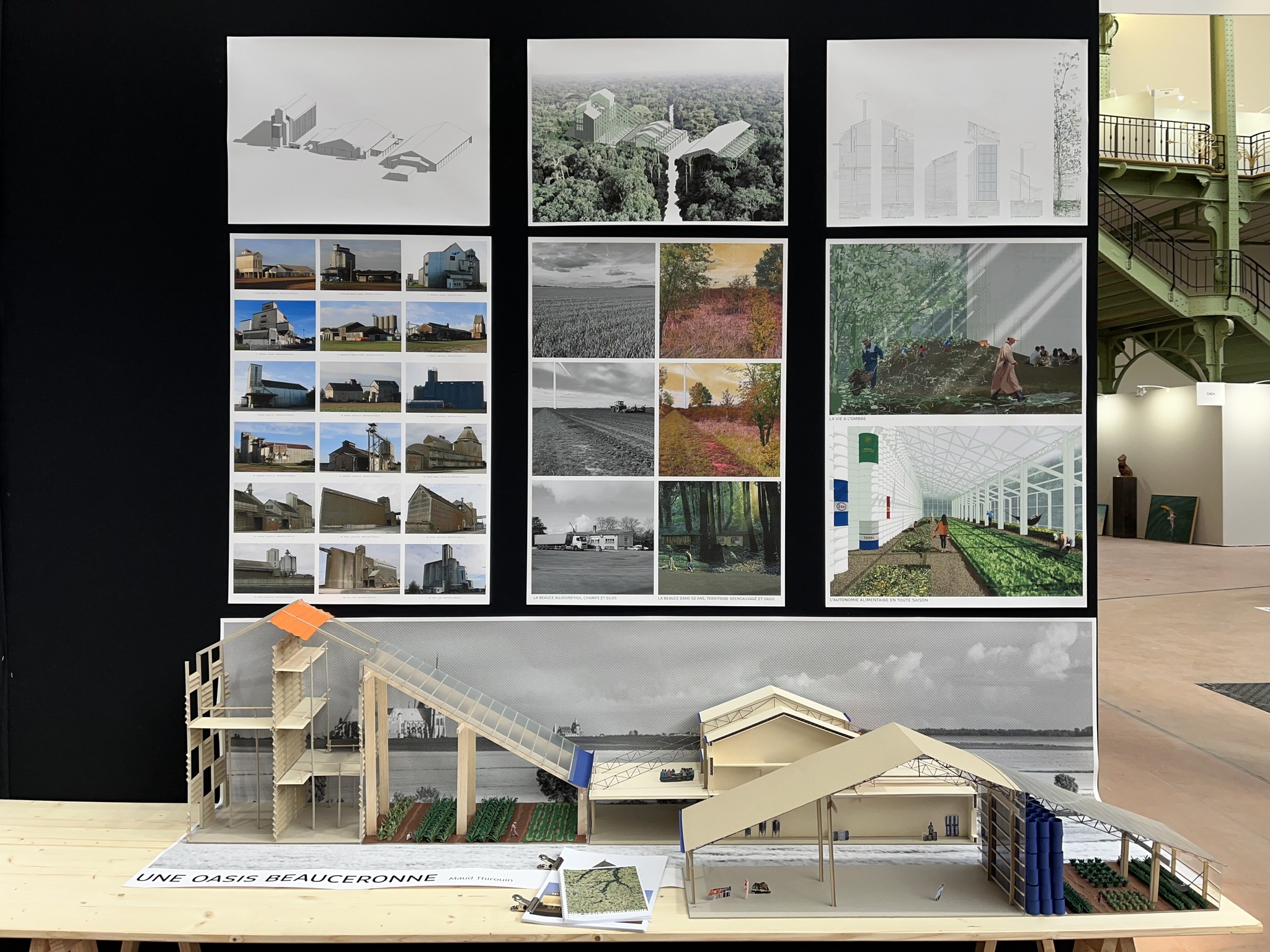
Task: Click the truck at depot photo
Action: pyautogui.click(x=593, y=537)
